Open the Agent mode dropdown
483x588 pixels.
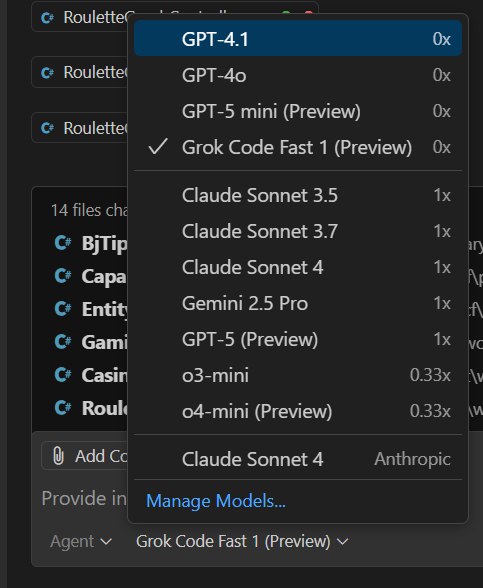click(x=81, y=541)
